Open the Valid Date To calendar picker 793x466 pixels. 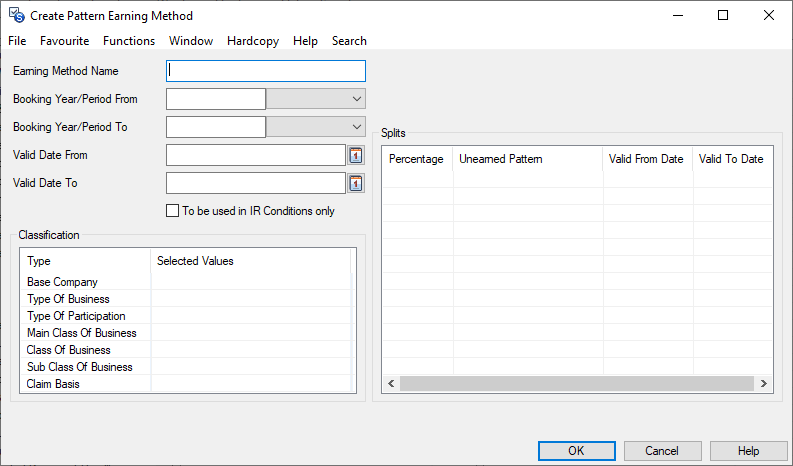(355, 183)
